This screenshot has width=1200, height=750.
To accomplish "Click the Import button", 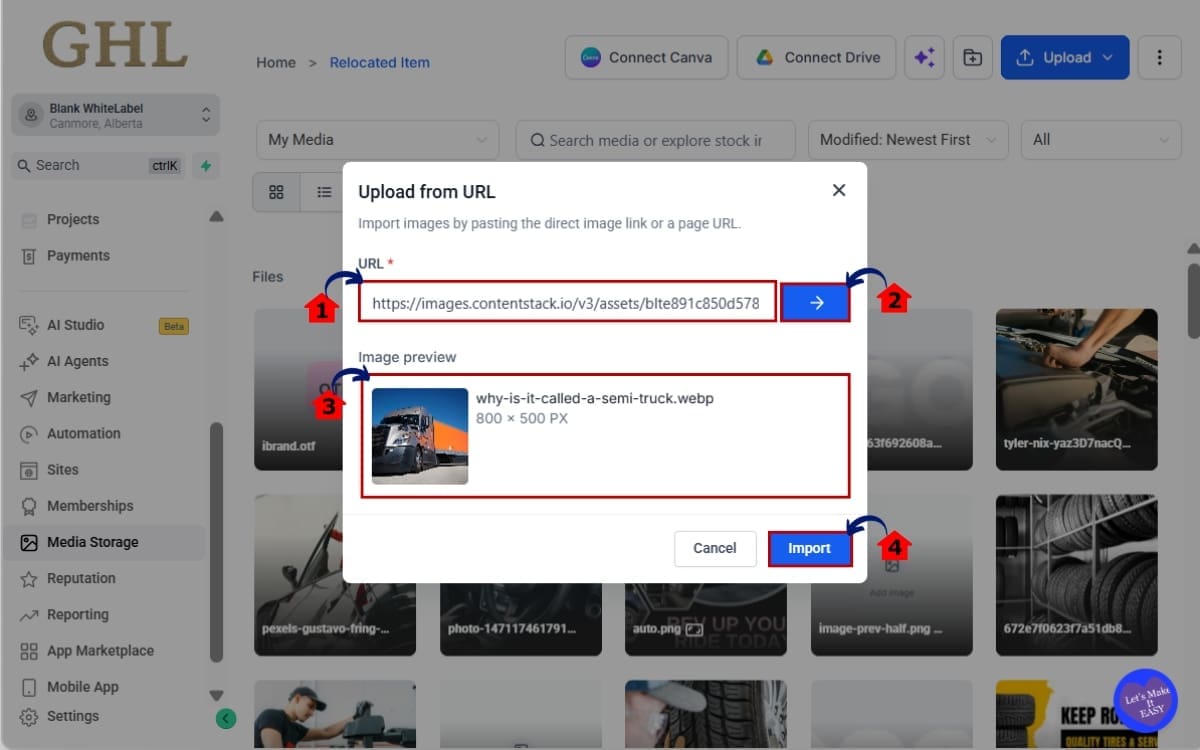I will pyautogui.click(x=809, y=549).
